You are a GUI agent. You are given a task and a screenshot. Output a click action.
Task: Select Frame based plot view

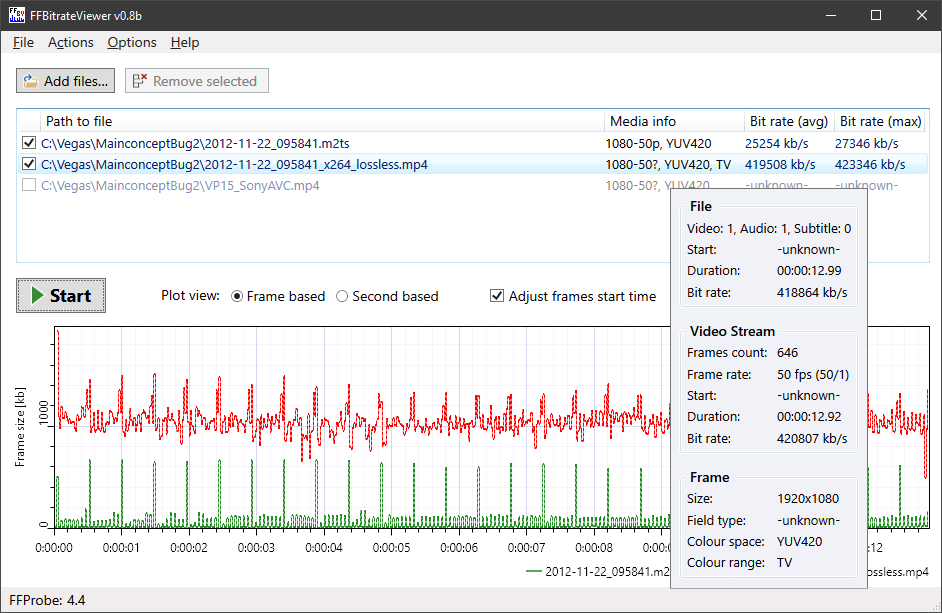[278, 296]
